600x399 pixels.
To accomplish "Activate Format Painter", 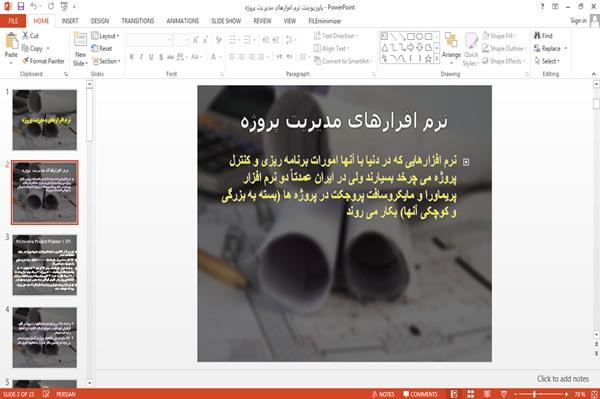I will click(43, 61).
